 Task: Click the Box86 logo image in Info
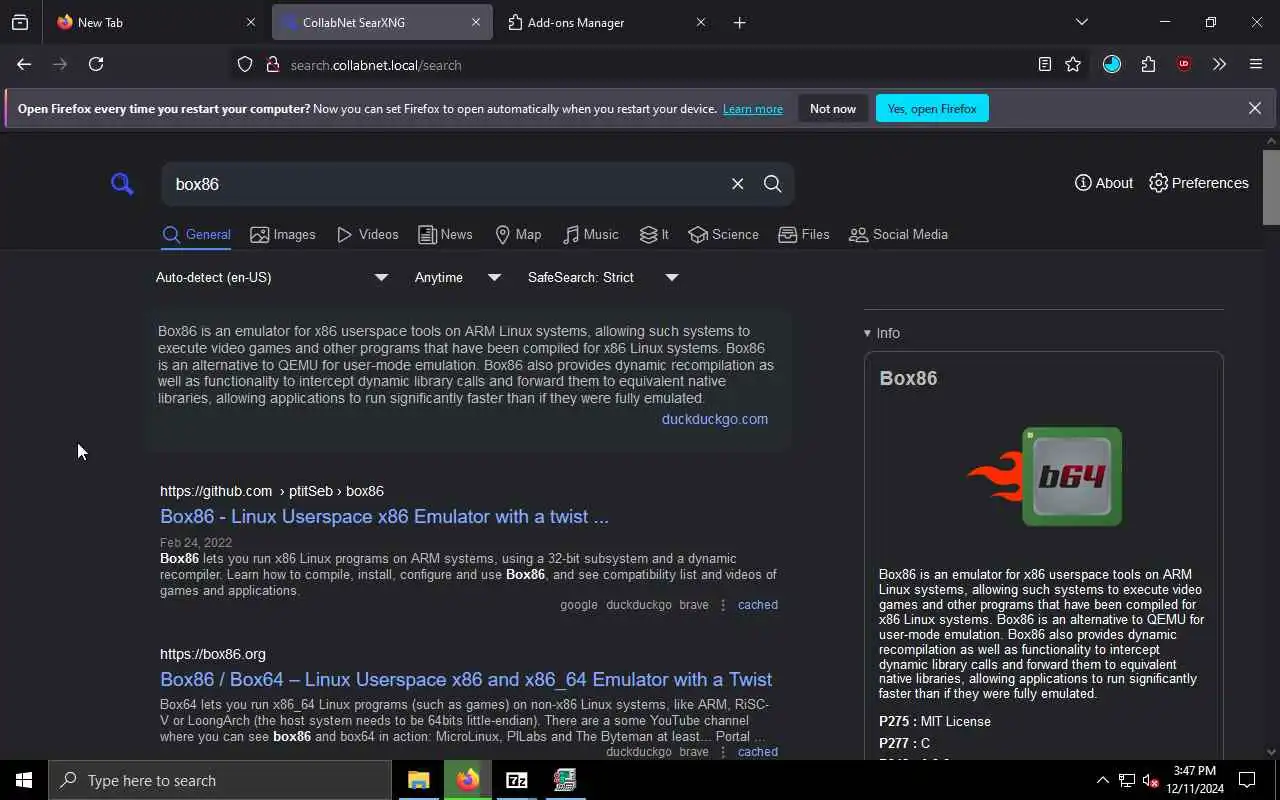(x=1044, y=476)
